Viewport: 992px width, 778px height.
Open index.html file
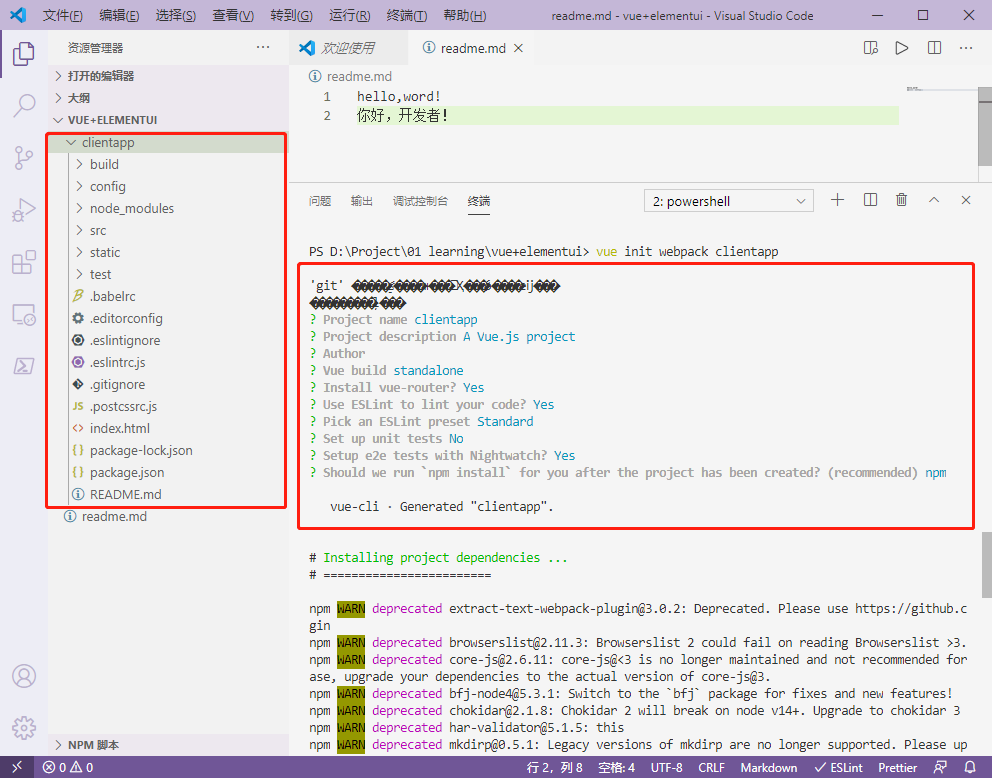pos(169,428)
